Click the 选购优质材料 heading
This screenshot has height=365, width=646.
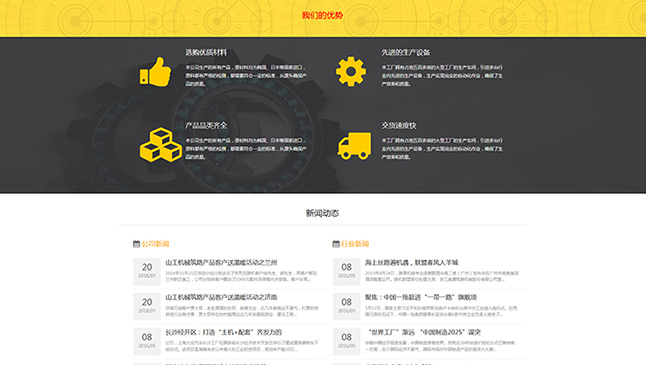(x=206, y=52)
